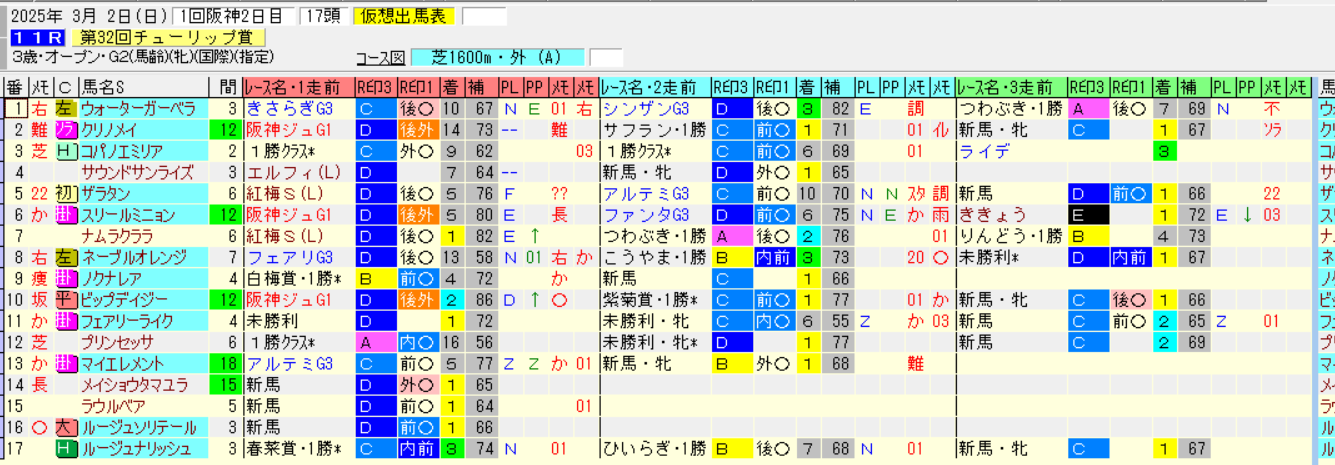1335x465 pixels.
Task: Click the 第32回チューリップ賞 race title
Action: (x=167, y=37)
